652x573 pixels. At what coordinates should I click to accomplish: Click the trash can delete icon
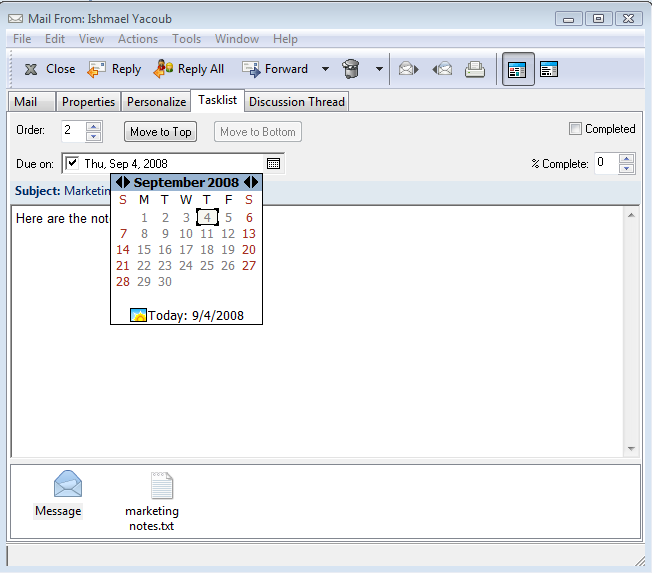point(351,69)
